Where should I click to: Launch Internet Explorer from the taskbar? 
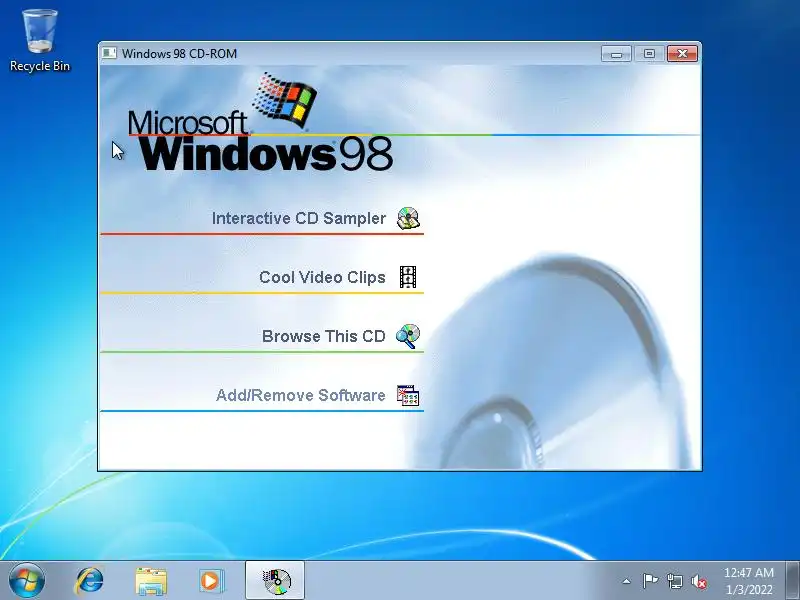tap(89, 581)
